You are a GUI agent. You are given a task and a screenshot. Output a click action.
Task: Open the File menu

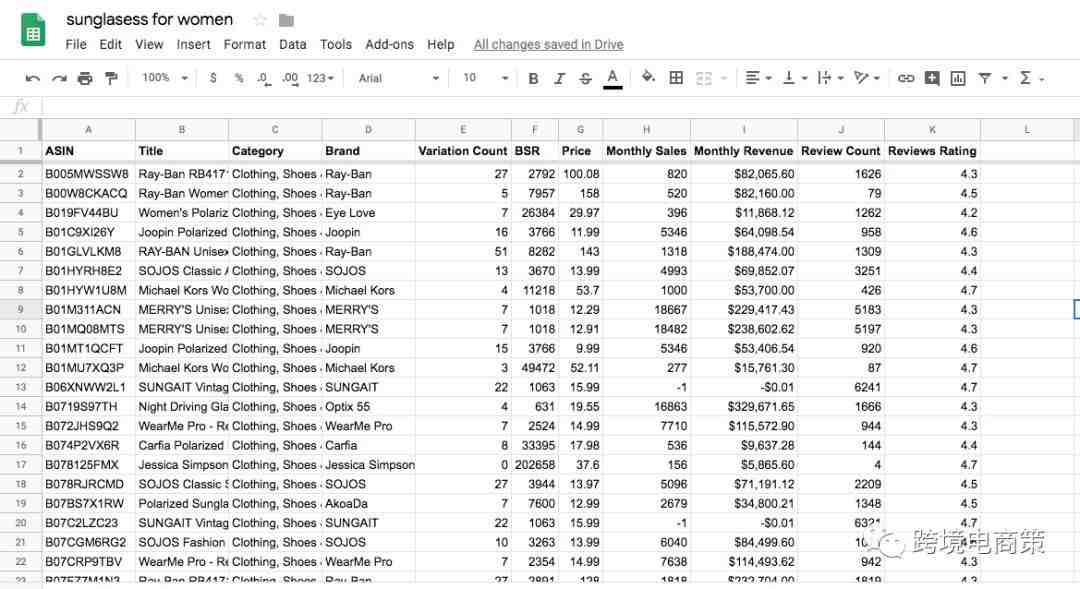[x=76, y=44]
